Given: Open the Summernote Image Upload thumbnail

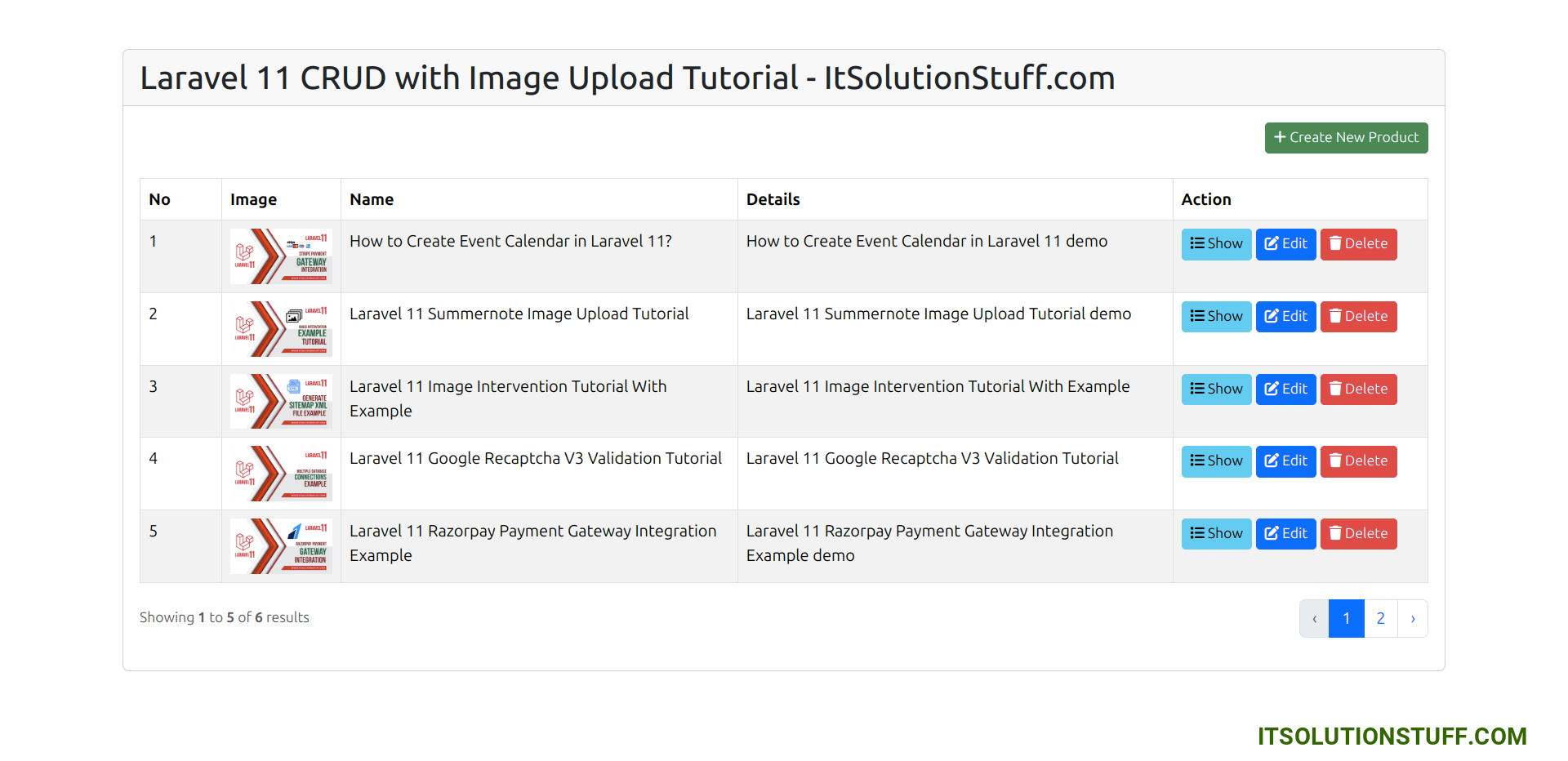Looking at the screenshot, I should tap(281, 329).
